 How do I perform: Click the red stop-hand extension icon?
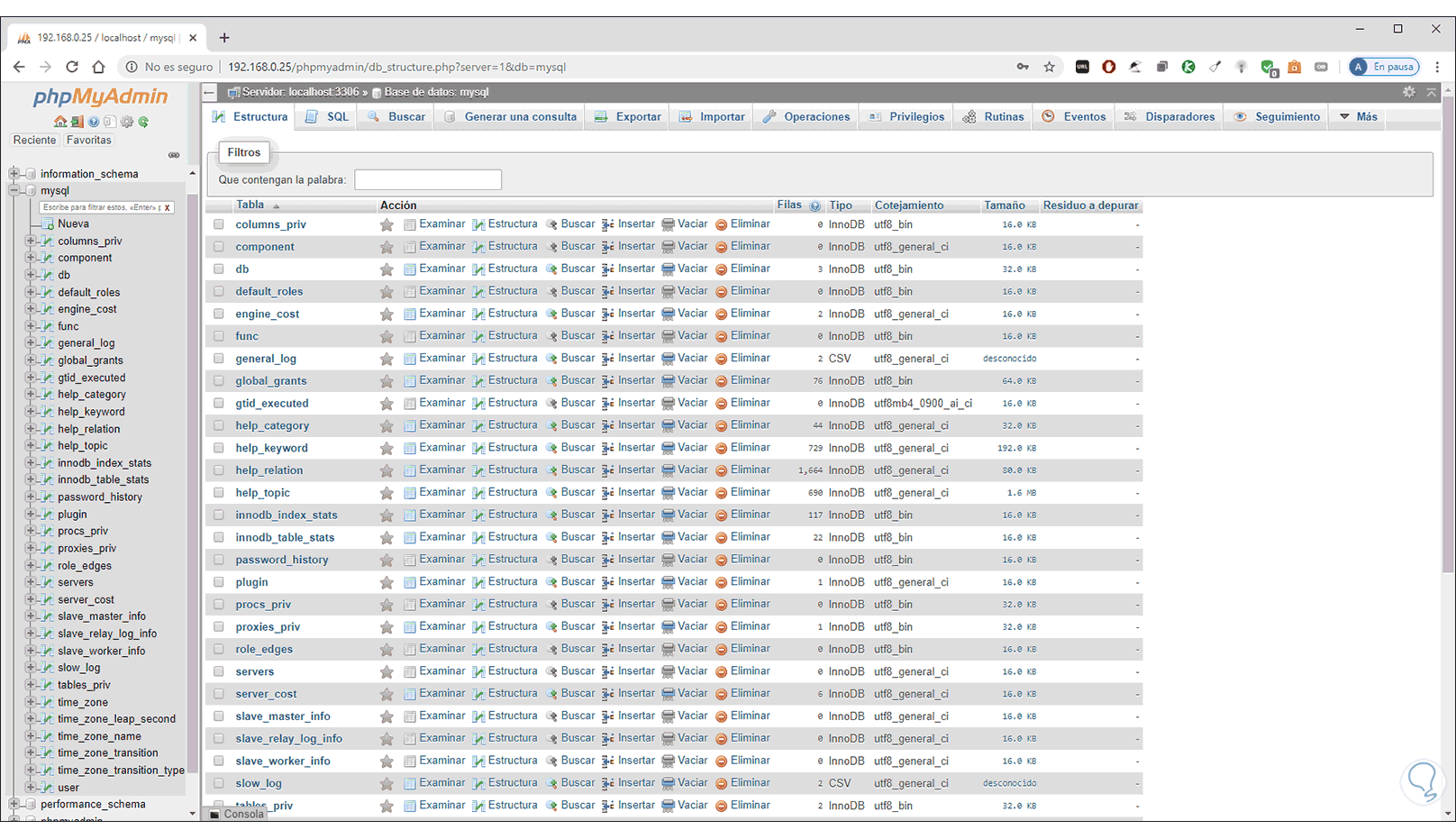1109,67
